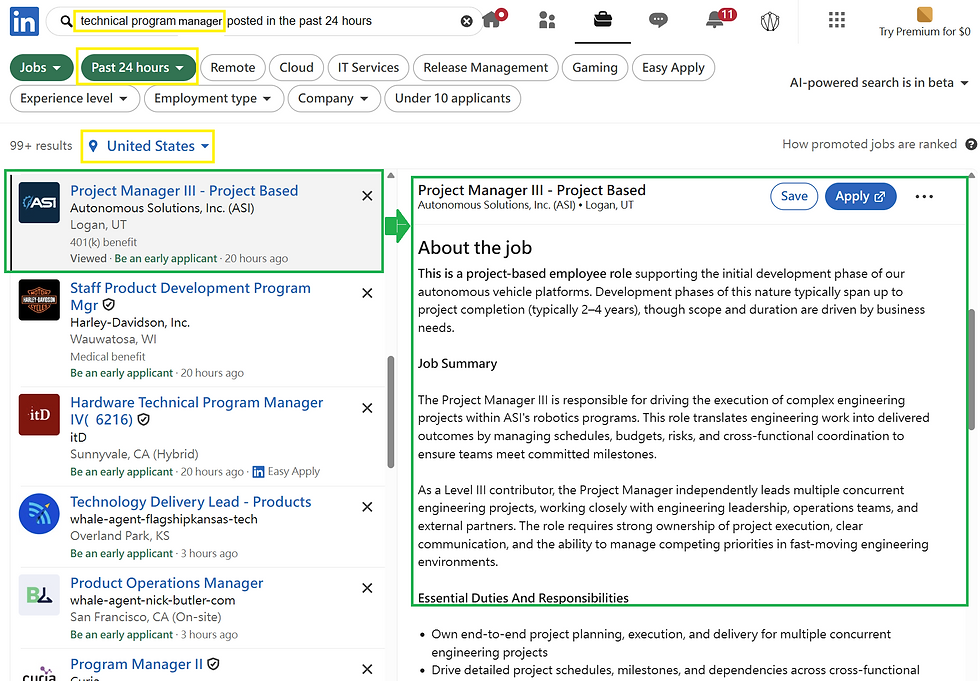Apply to Project Manager III job
The width and height of the screenshot is (980, 681).
[861, 196]
